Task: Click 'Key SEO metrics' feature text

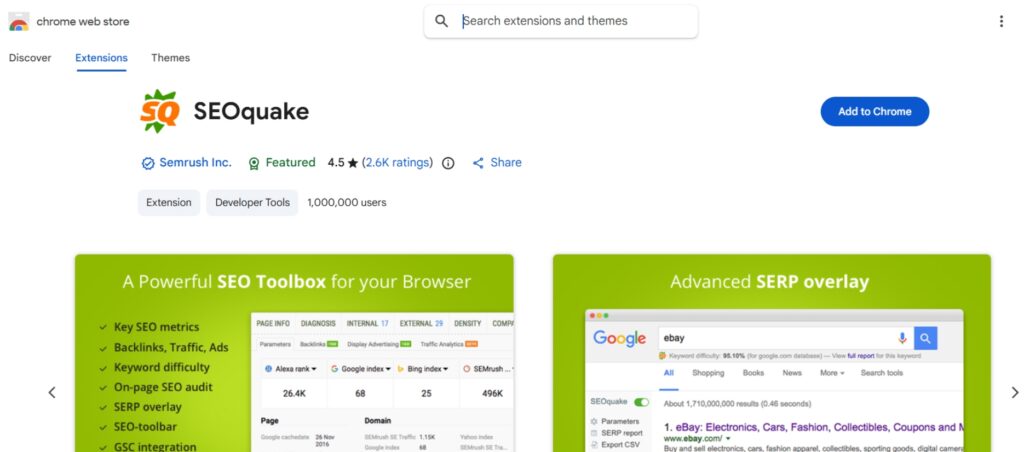Action: point(157,327)
